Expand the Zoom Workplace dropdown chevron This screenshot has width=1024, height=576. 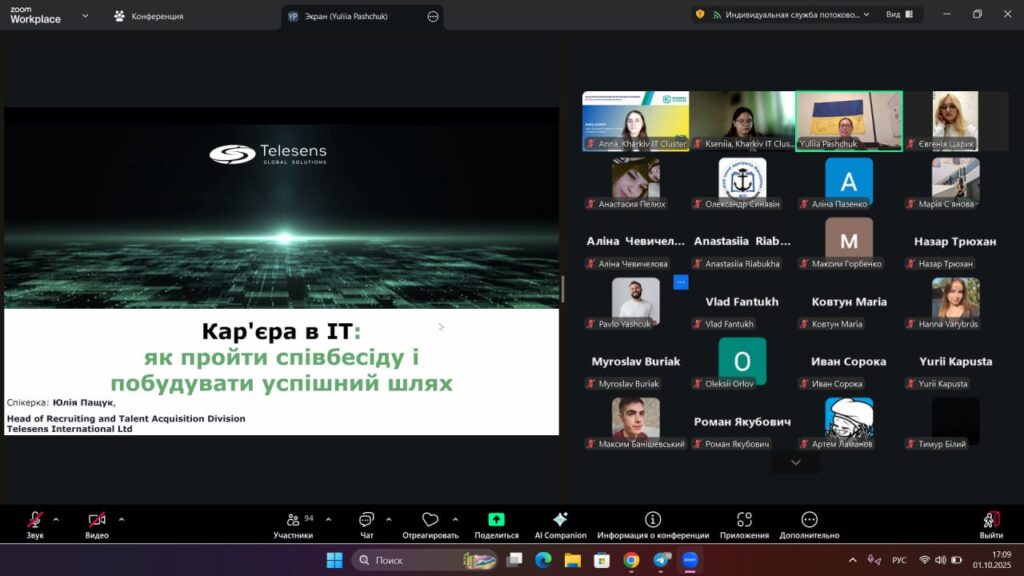(x=84, y=16)
